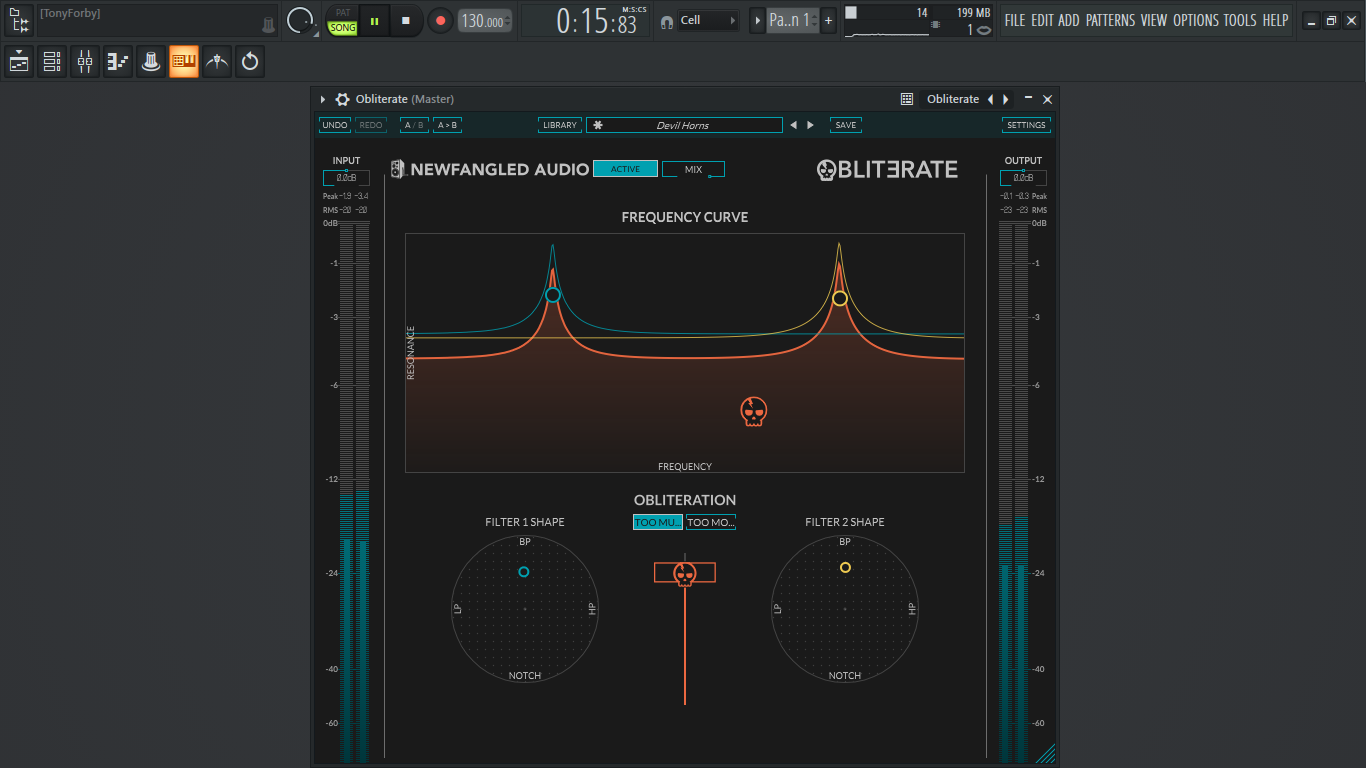1366x768 pixels.
Task: Switch to PAT pattern mode
Action: [343, 13]
